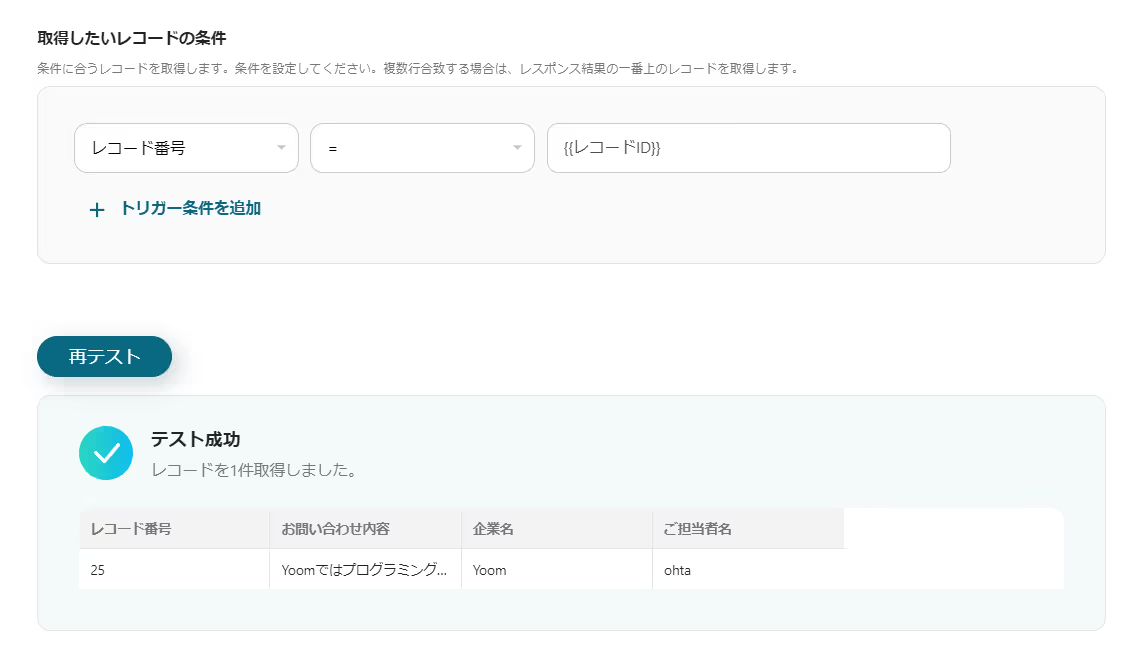Image resolution: width=1140 pixels, height=663 pixels.
Task: Click the 企業名 column header
Action: coord(557,529)
